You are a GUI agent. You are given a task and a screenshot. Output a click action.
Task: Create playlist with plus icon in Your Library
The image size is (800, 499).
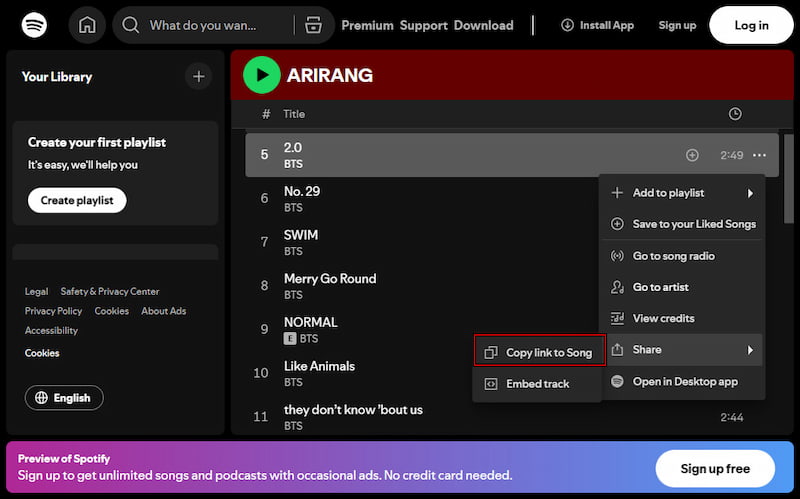198,77
